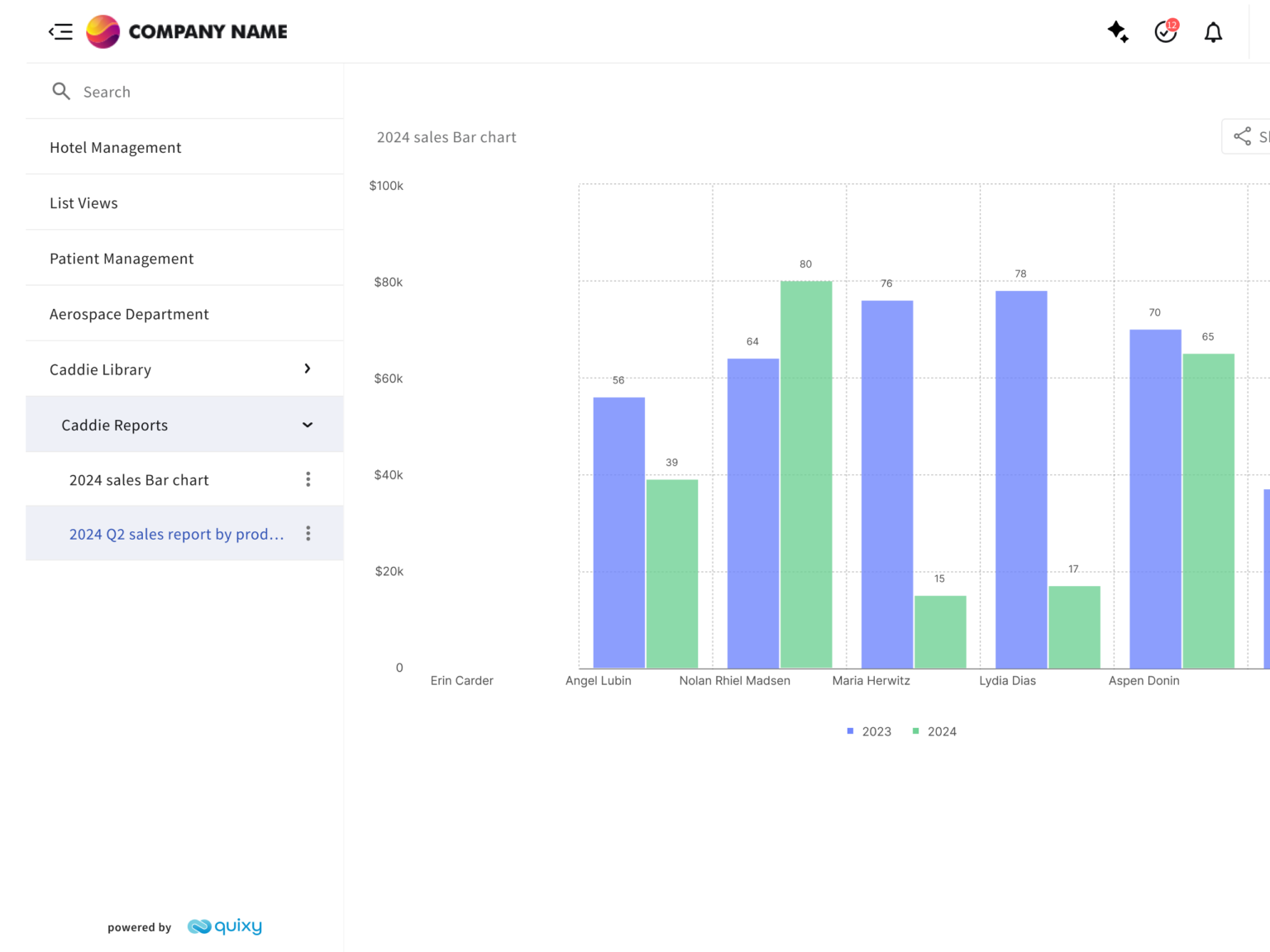
Task: Open tasks showing 12 pending approvals
Action: pos(1165,33)
